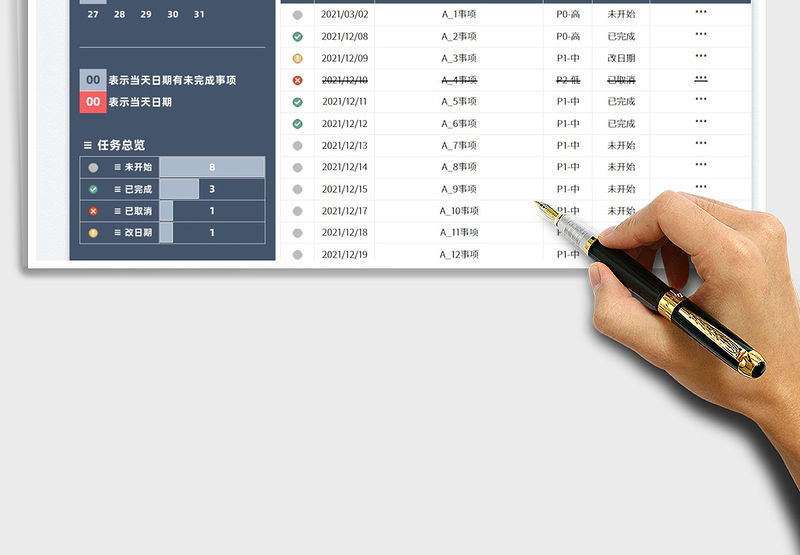The image size is (800, 555).
Task: Click the gray status dot for A_1事项
Action: point(297,15)
